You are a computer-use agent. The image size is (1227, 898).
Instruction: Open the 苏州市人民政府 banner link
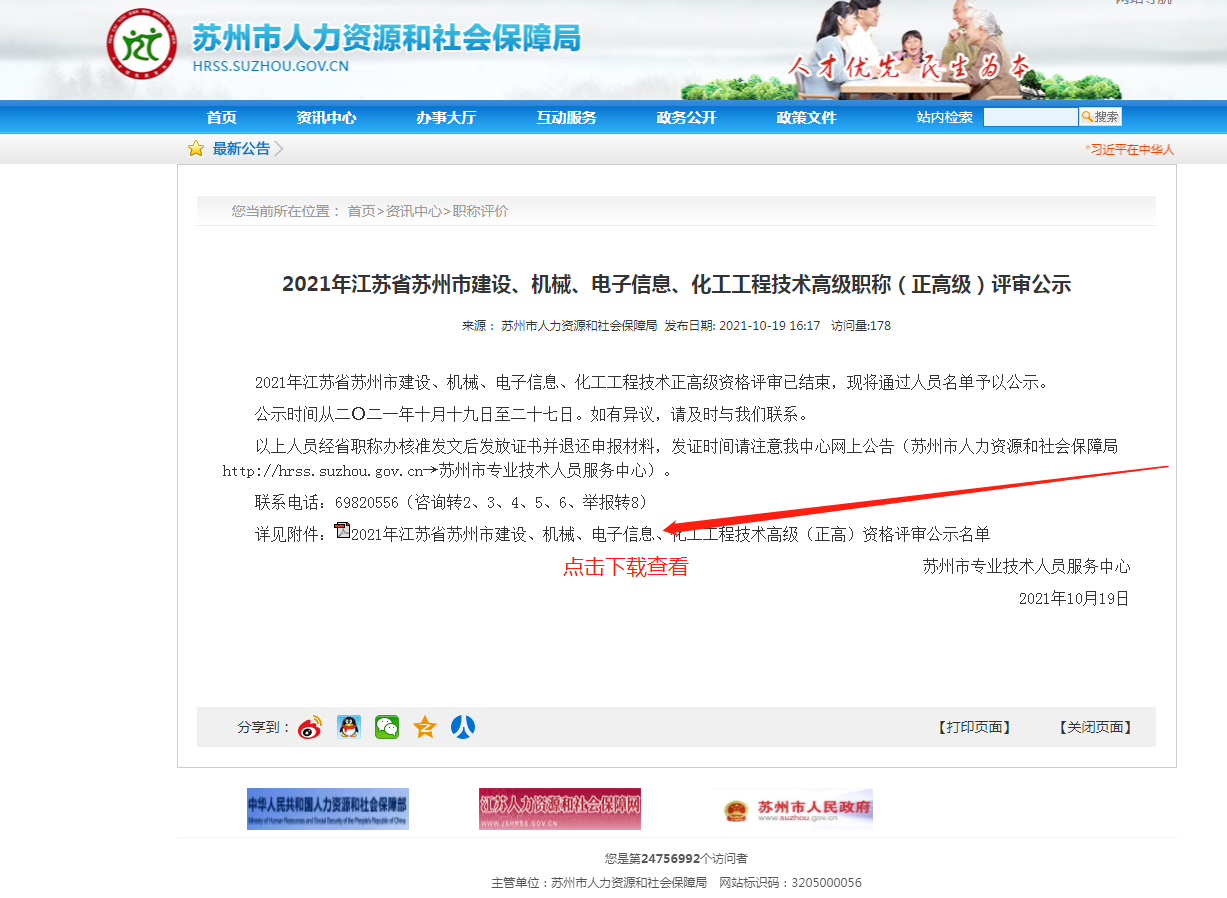[x=793, y=808]
